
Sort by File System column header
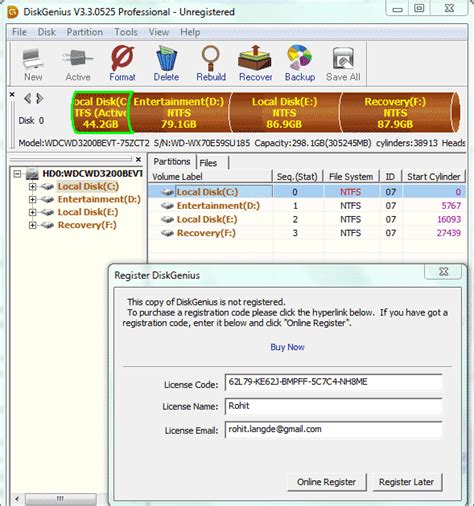(x=351, y=177)
